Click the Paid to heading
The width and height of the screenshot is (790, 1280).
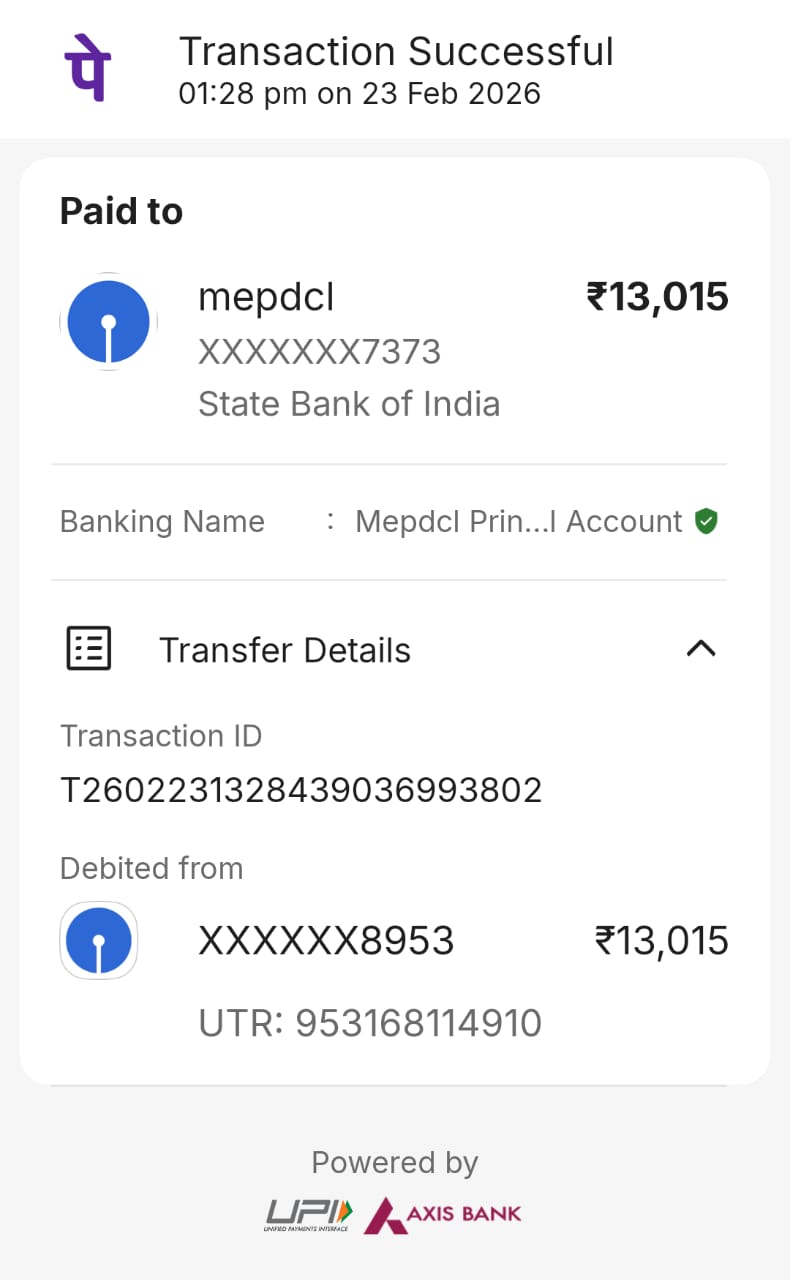coord(121,212)
